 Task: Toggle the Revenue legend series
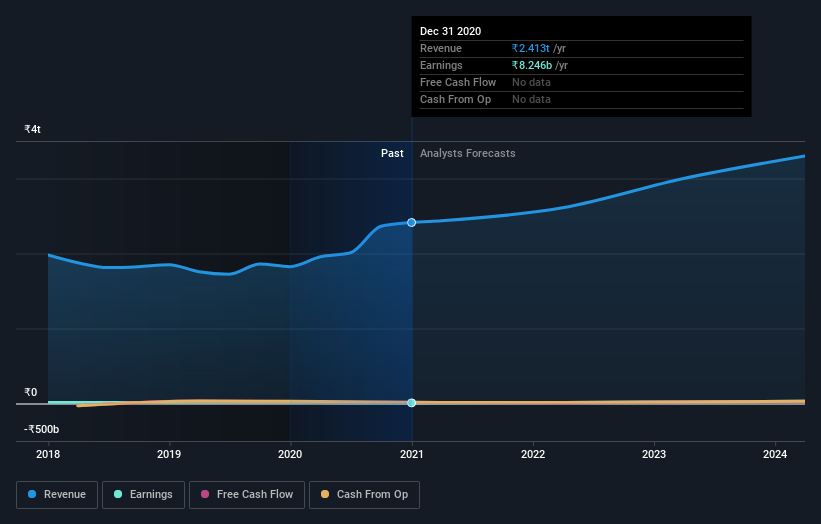click(x=57, y=495)
